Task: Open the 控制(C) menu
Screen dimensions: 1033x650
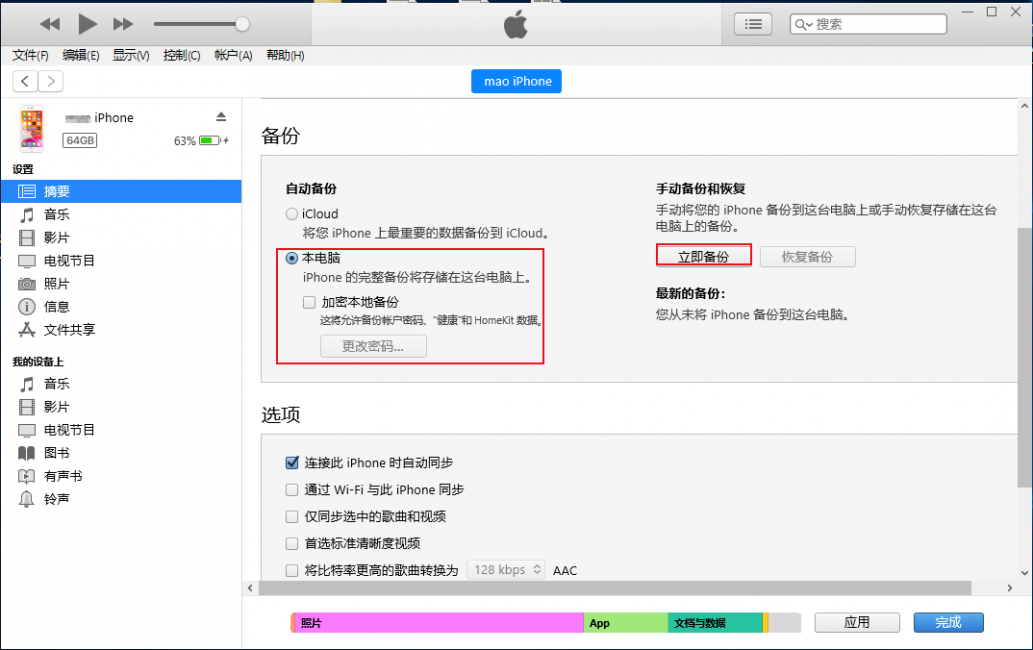Action: pyautogui.click(x=182, y=55)
